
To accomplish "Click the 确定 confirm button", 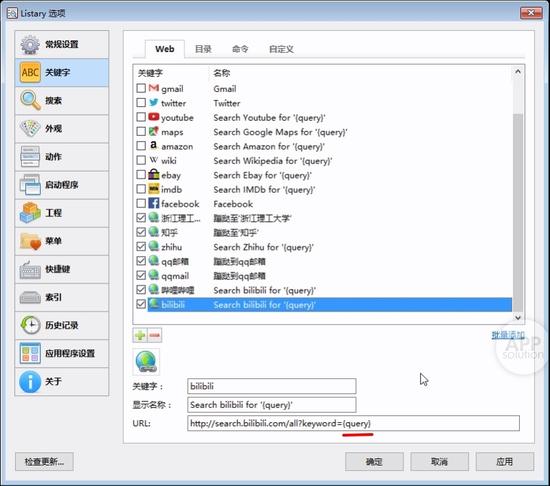I will (x=374, y=461).
